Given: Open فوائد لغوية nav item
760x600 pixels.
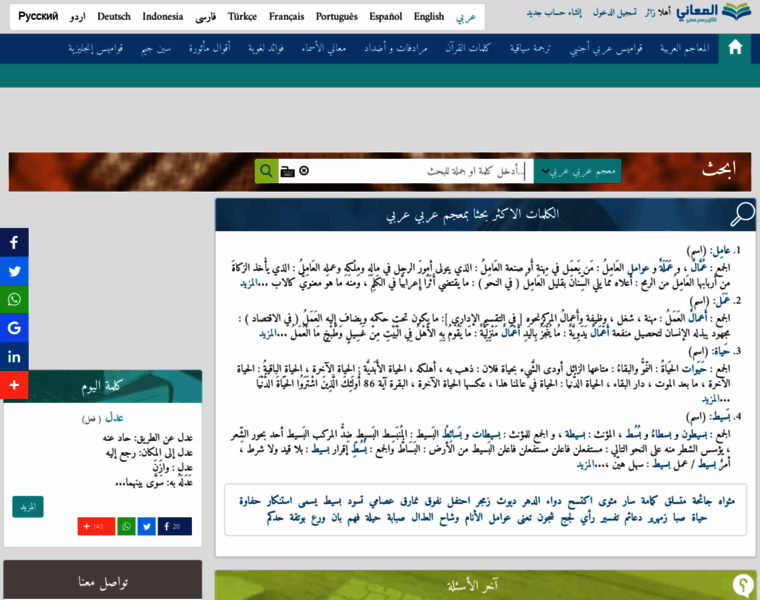Looking at the screenshot, I should 266,48.
